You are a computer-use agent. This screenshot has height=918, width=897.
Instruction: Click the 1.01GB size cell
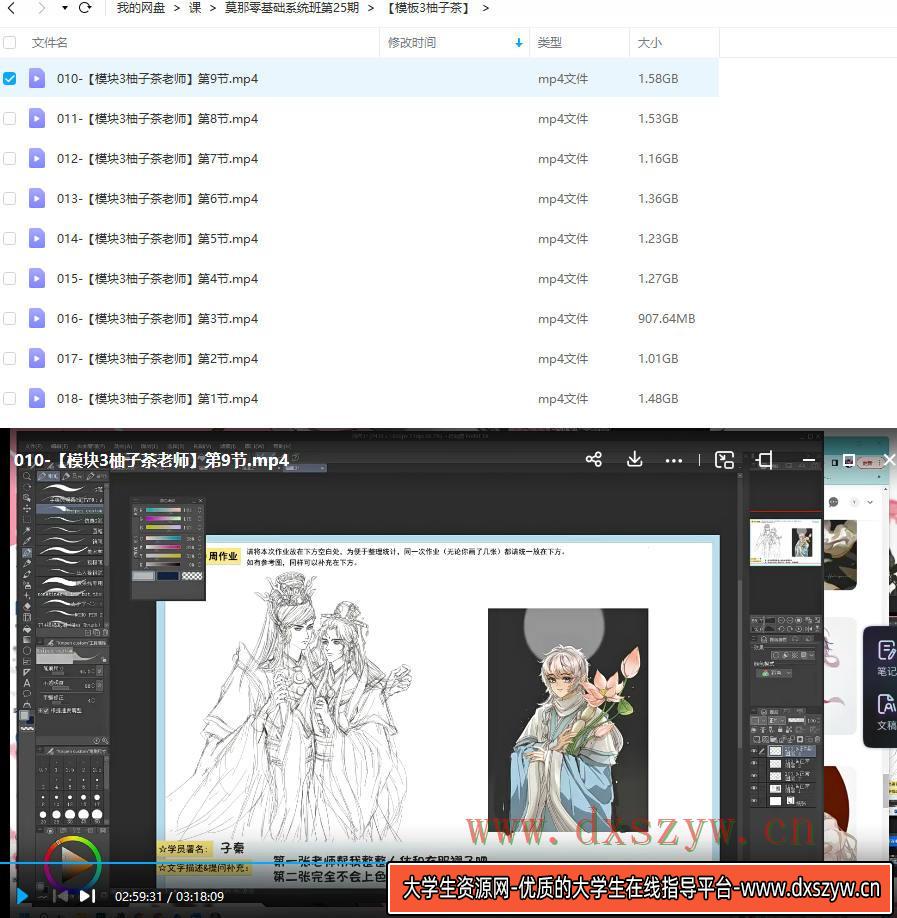(658, 358)
